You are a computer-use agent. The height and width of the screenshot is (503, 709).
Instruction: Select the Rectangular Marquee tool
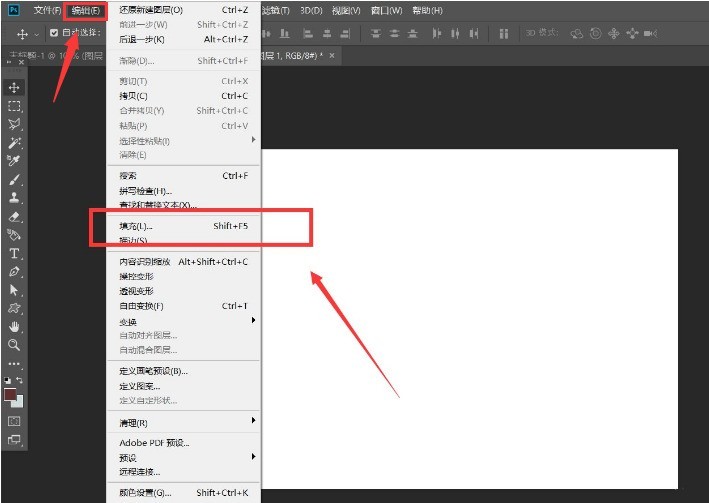point(14,106)
